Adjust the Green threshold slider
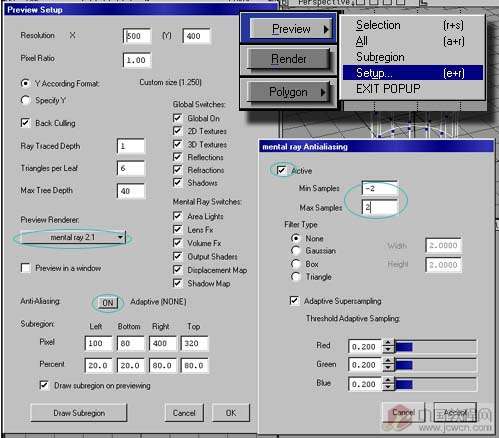The image size is (499, 438). pos(436,365)
